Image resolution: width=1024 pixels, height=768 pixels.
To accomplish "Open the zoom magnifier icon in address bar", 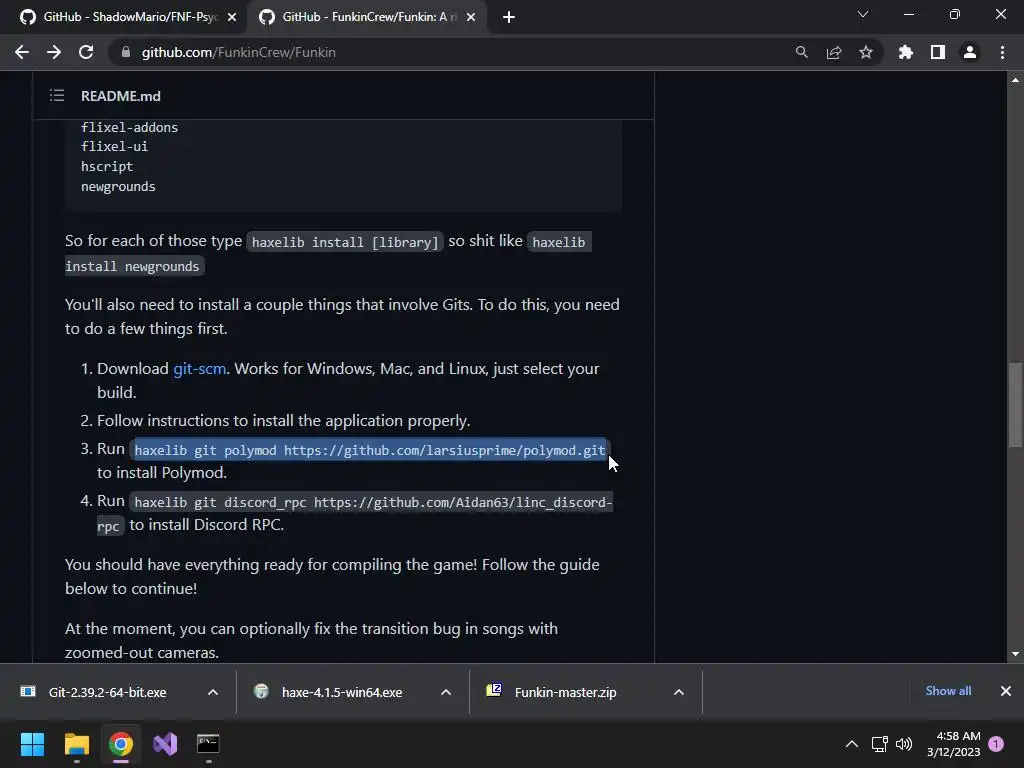I will point(801,52).
